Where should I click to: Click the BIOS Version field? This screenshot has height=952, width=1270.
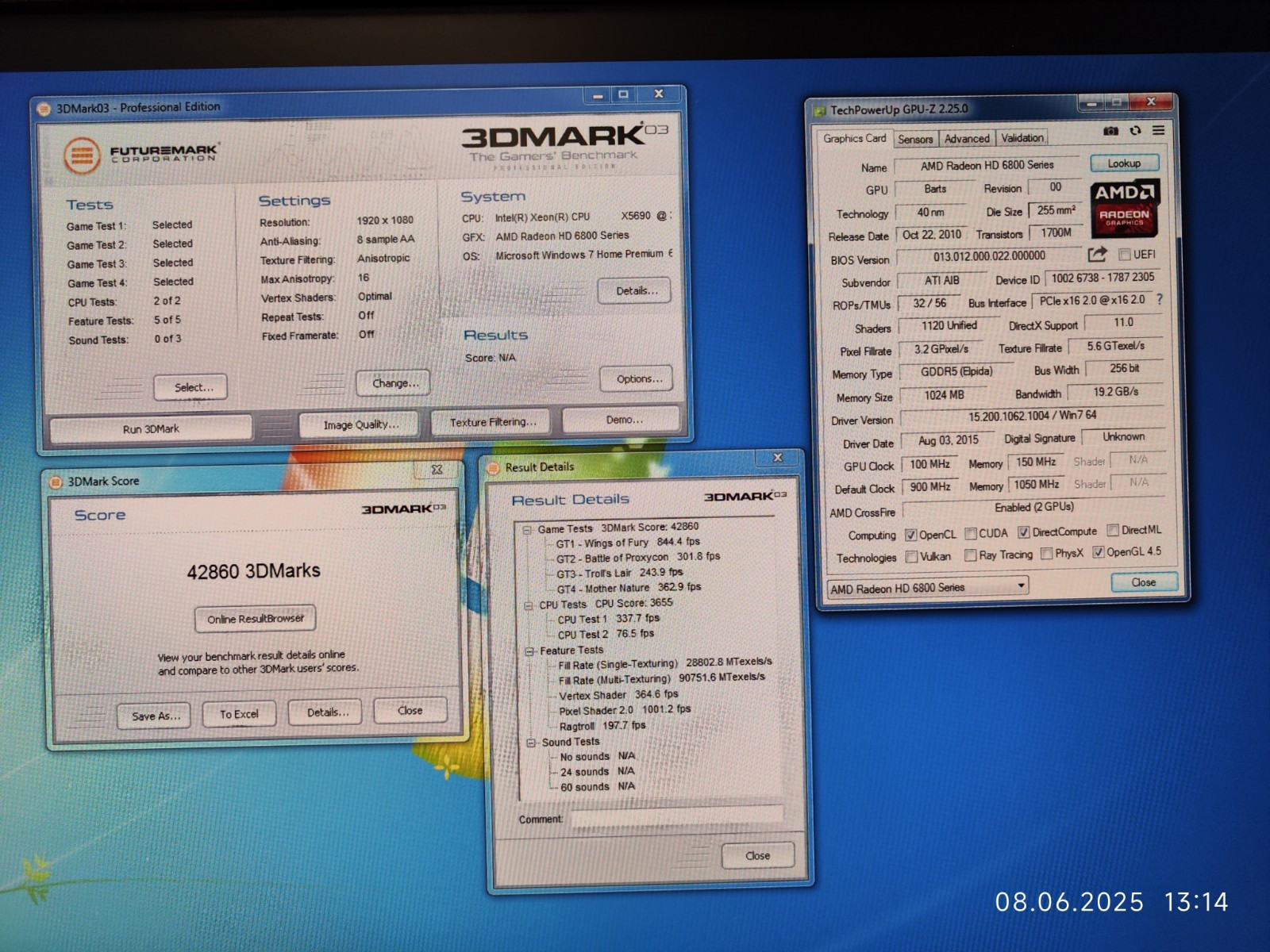[x=988, y=256]
